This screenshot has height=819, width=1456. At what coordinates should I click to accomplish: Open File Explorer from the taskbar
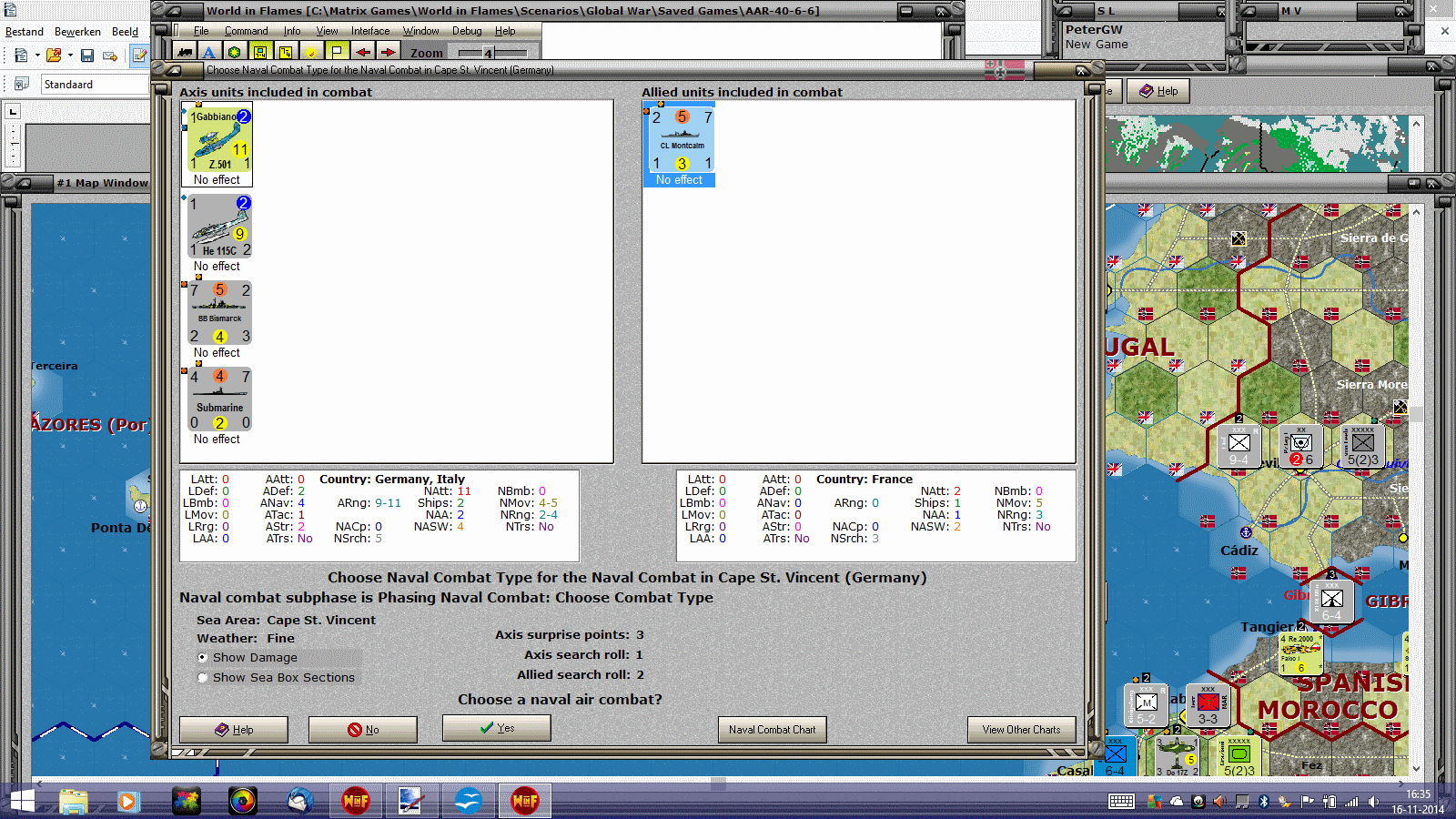pos(74,801)
